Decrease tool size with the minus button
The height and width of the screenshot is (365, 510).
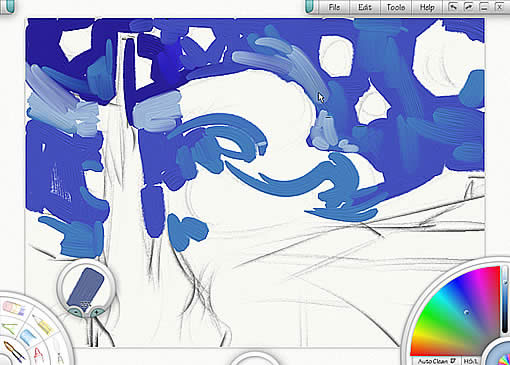[76, 312]
